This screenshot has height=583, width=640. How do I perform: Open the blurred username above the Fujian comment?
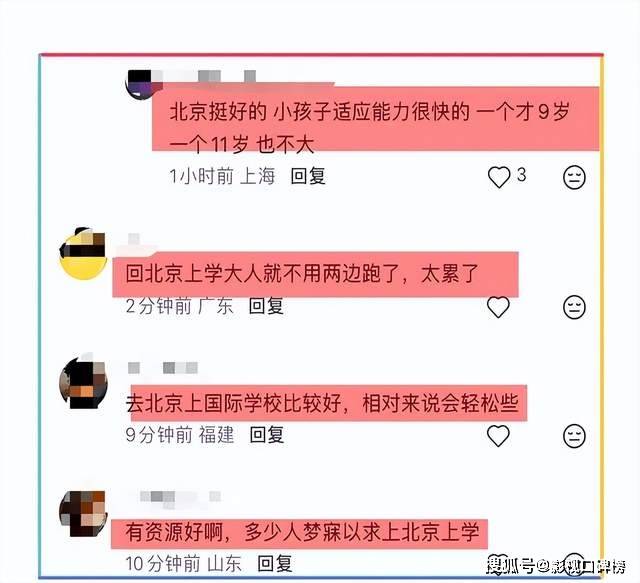[163, 368]
